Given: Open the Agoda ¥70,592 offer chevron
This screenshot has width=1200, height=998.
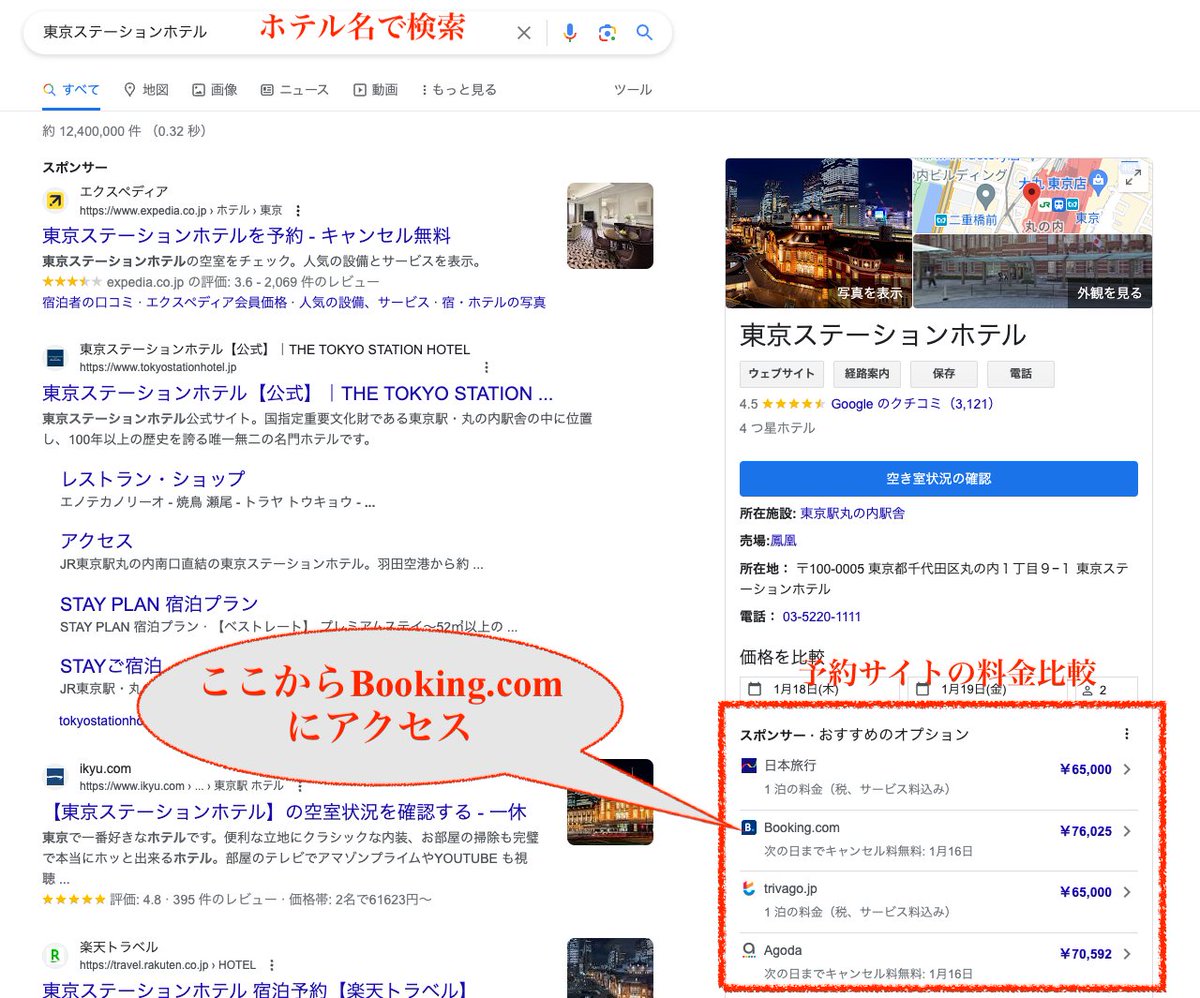Looking at the screenshot, I should pyautogui.click(x=1127, y=954).
